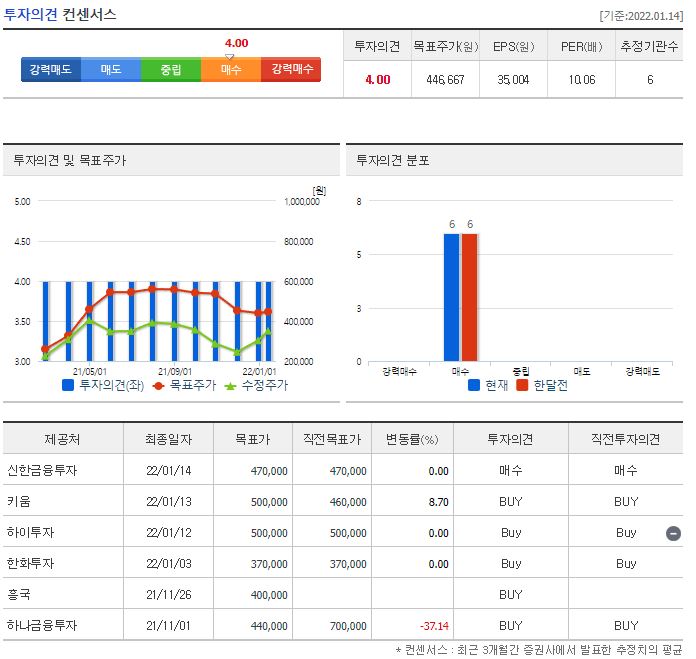Image resolution: width=696 pixels, height=659 pixels.
Task: Select the 신한금융투자 provider row
Action: (x=343, y=470)
